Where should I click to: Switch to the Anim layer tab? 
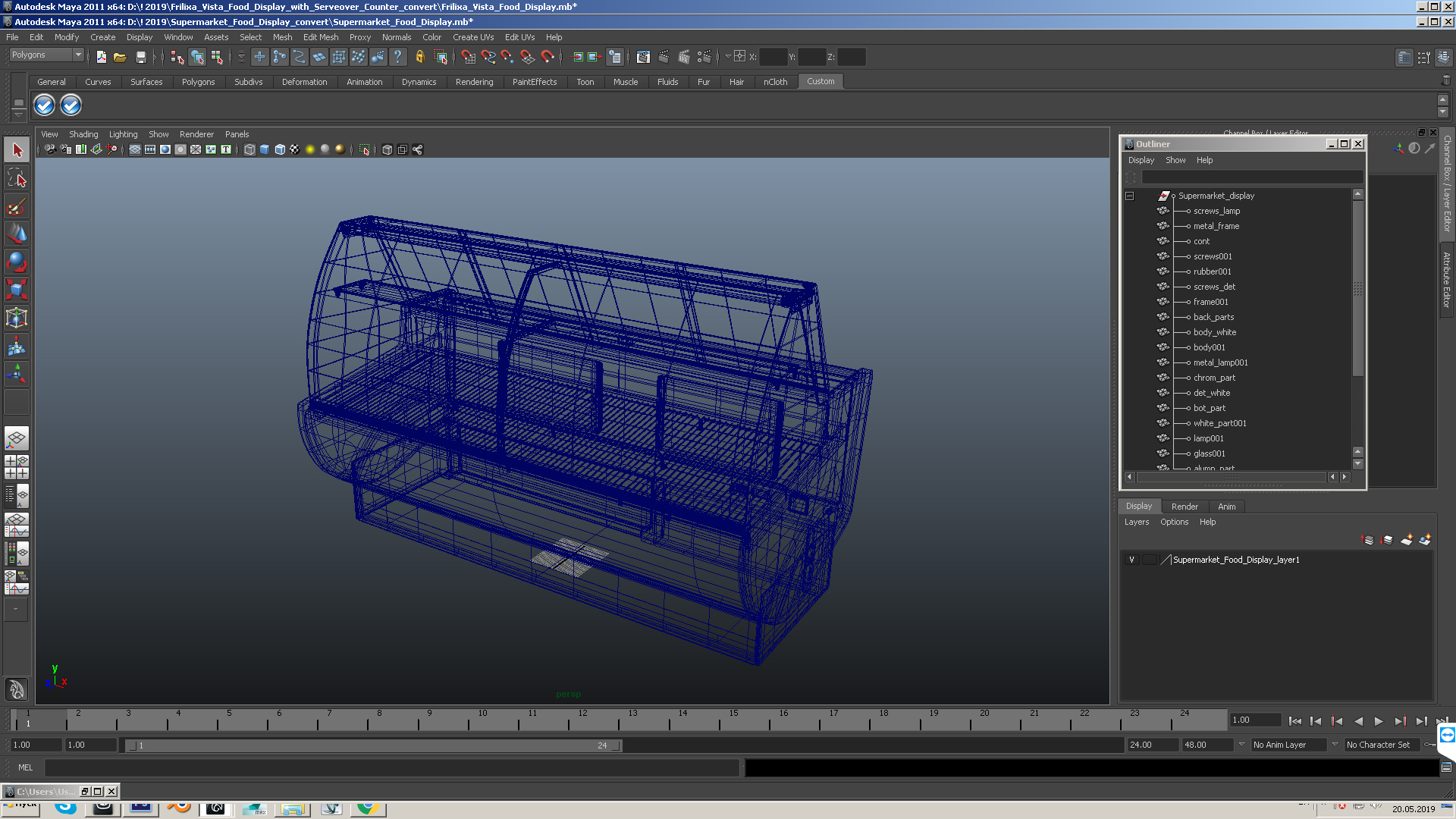click(x=1226, y=507)
